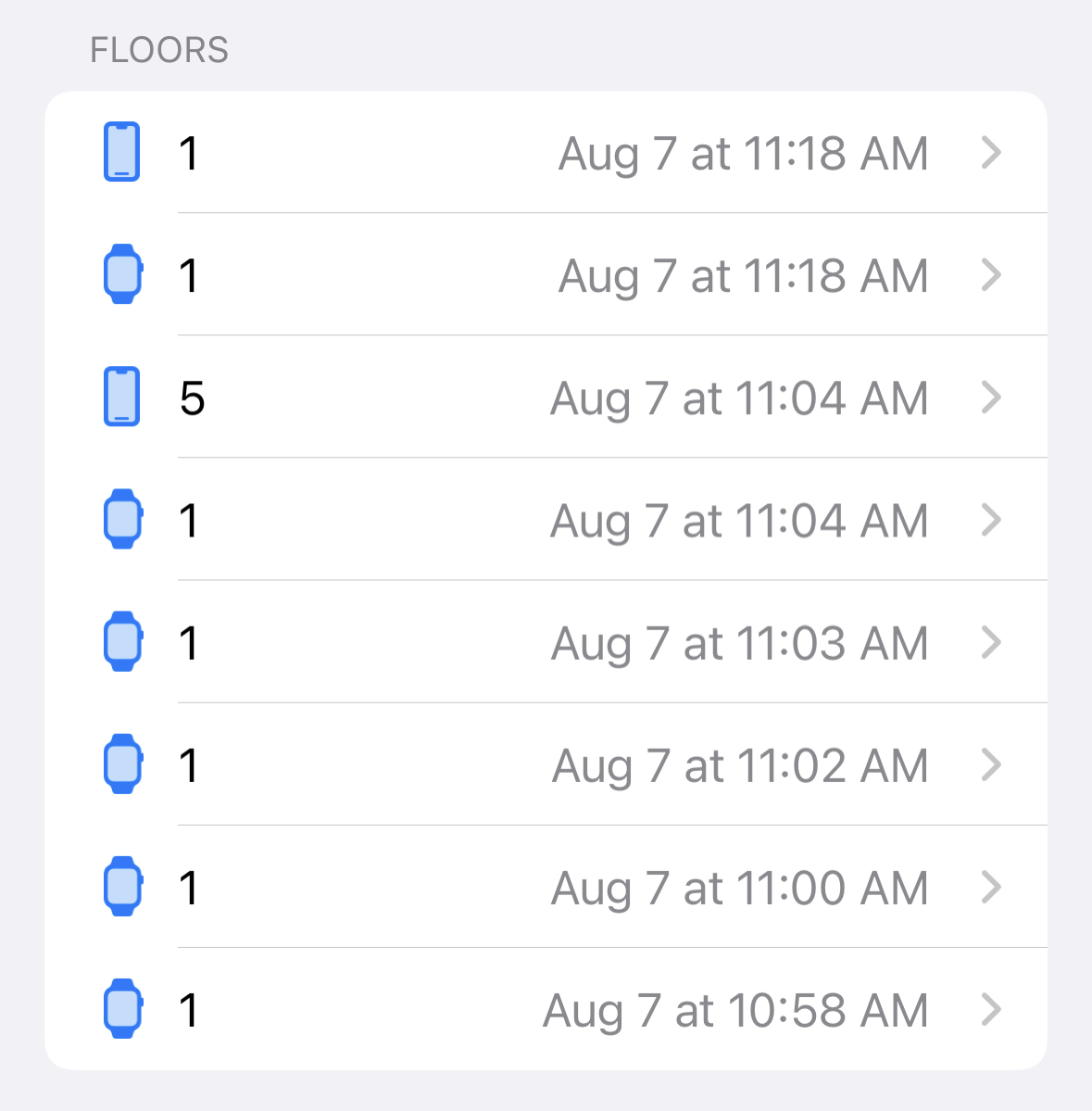
Task: Click the FLOORS section header
Action: tap(159, 50)
